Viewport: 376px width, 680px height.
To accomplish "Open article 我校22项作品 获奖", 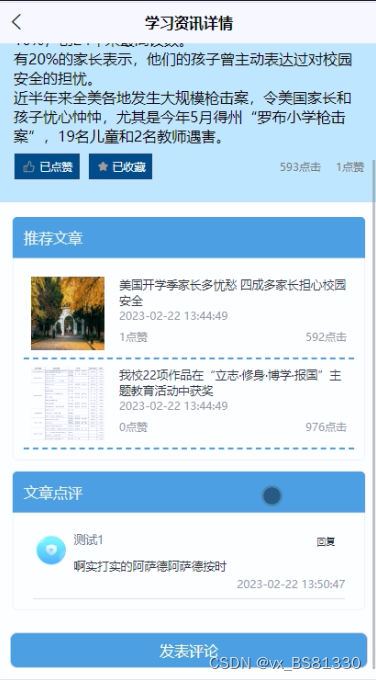I will click(230, 383).
